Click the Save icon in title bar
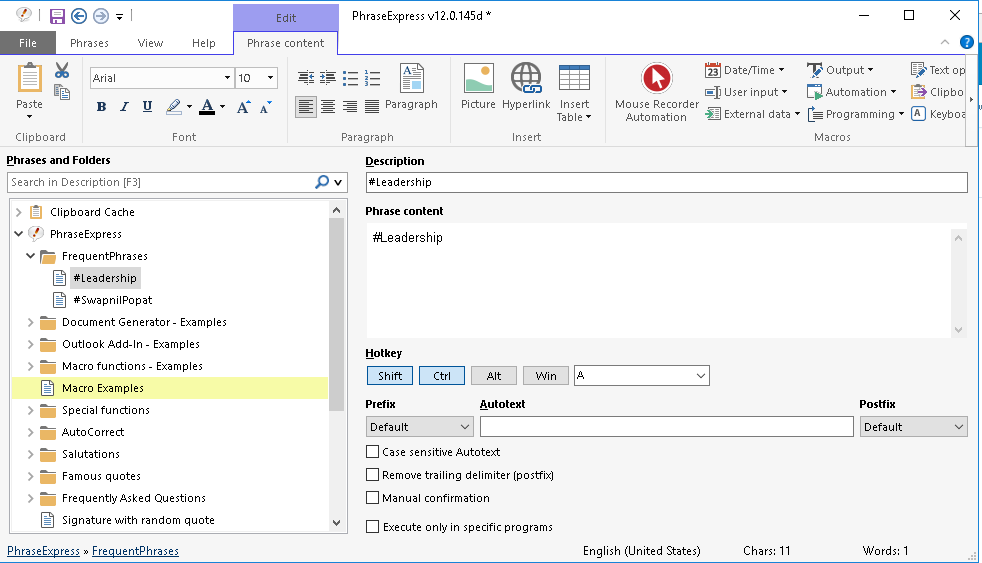Viewport: 982px width, 563px height. [57, 16]
